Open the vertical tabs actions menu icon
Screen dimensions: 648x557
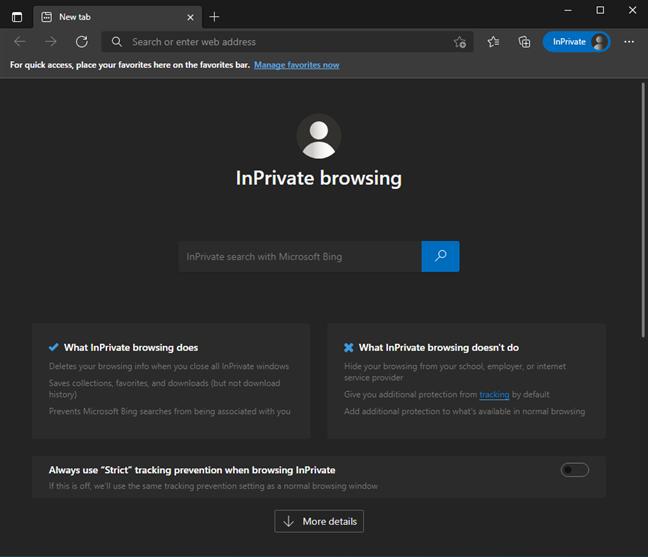pyautogui.click(x=17, y=17)
